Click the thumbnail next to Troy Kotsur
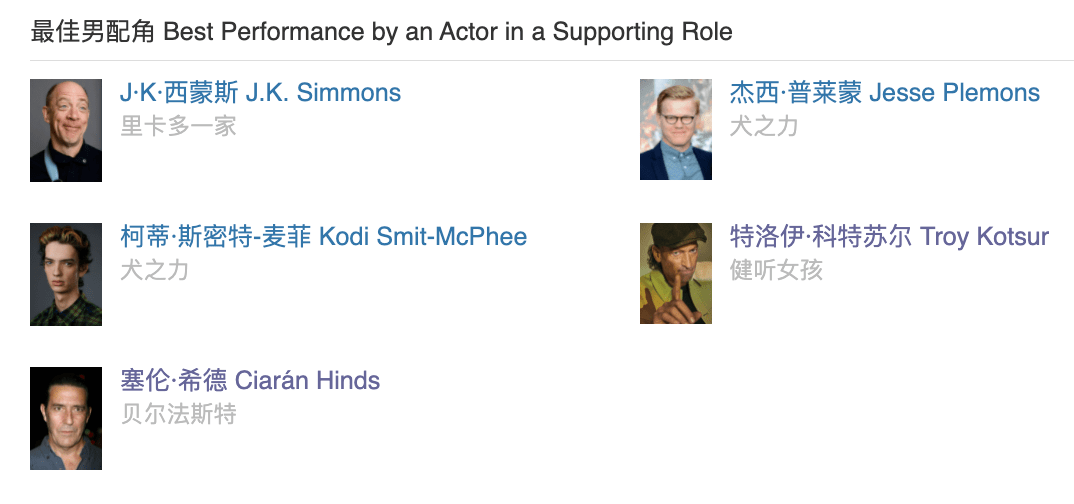This screenshot has height=504, width=1074. coord(676,274)
